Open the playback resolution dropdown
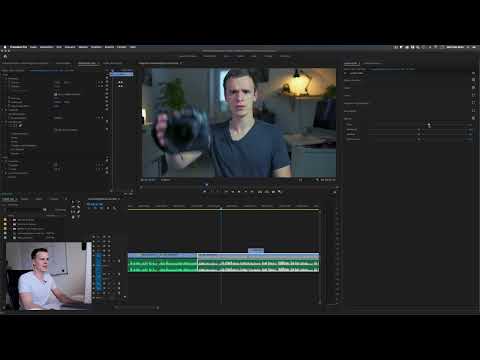This screenshot has height=360, width=480. point(301,180)
